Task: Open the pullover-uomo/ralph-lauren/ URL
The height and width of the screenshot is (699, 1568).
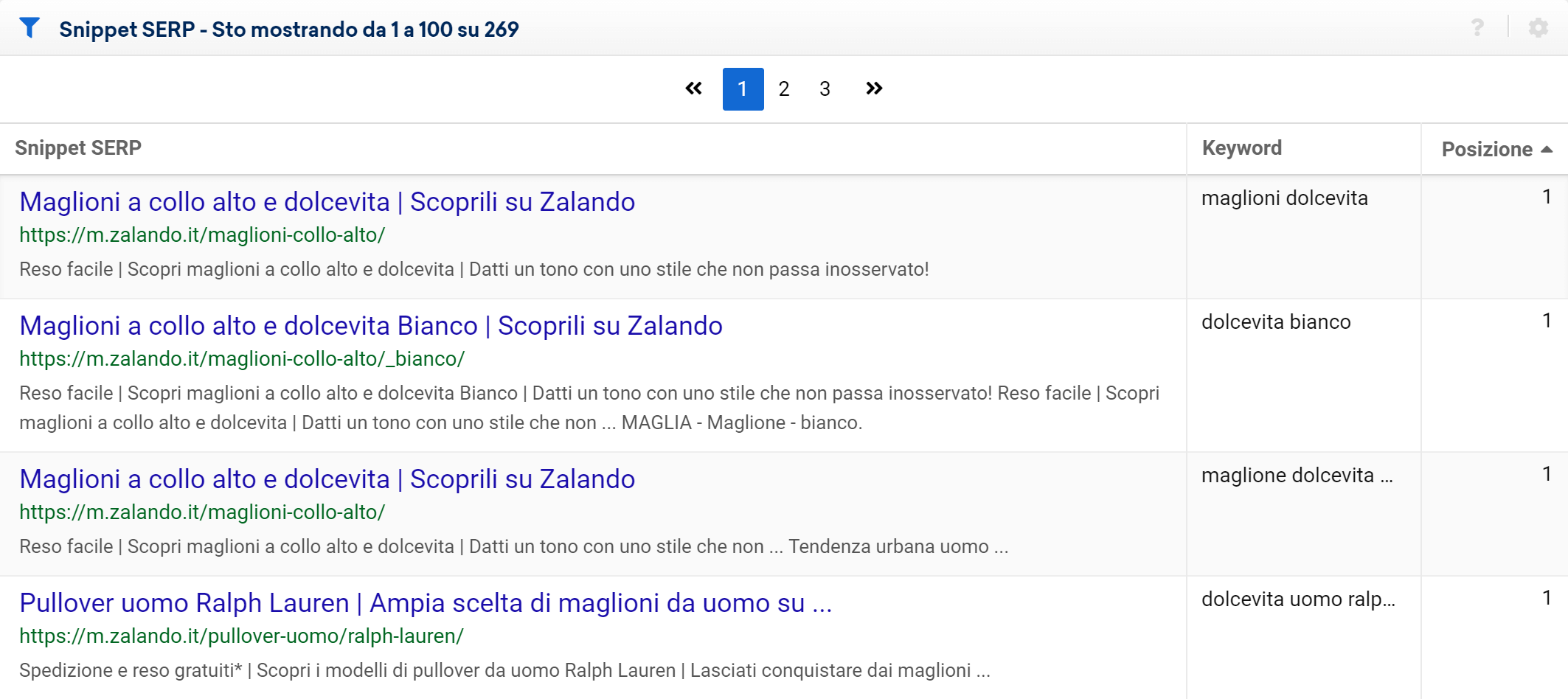Action: 241,636
